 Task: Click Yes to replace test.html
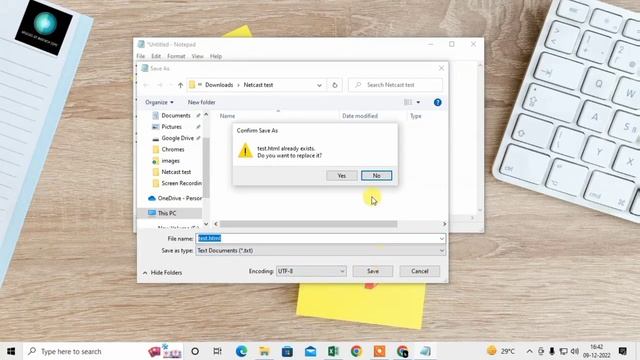click(x=342, y=176)
